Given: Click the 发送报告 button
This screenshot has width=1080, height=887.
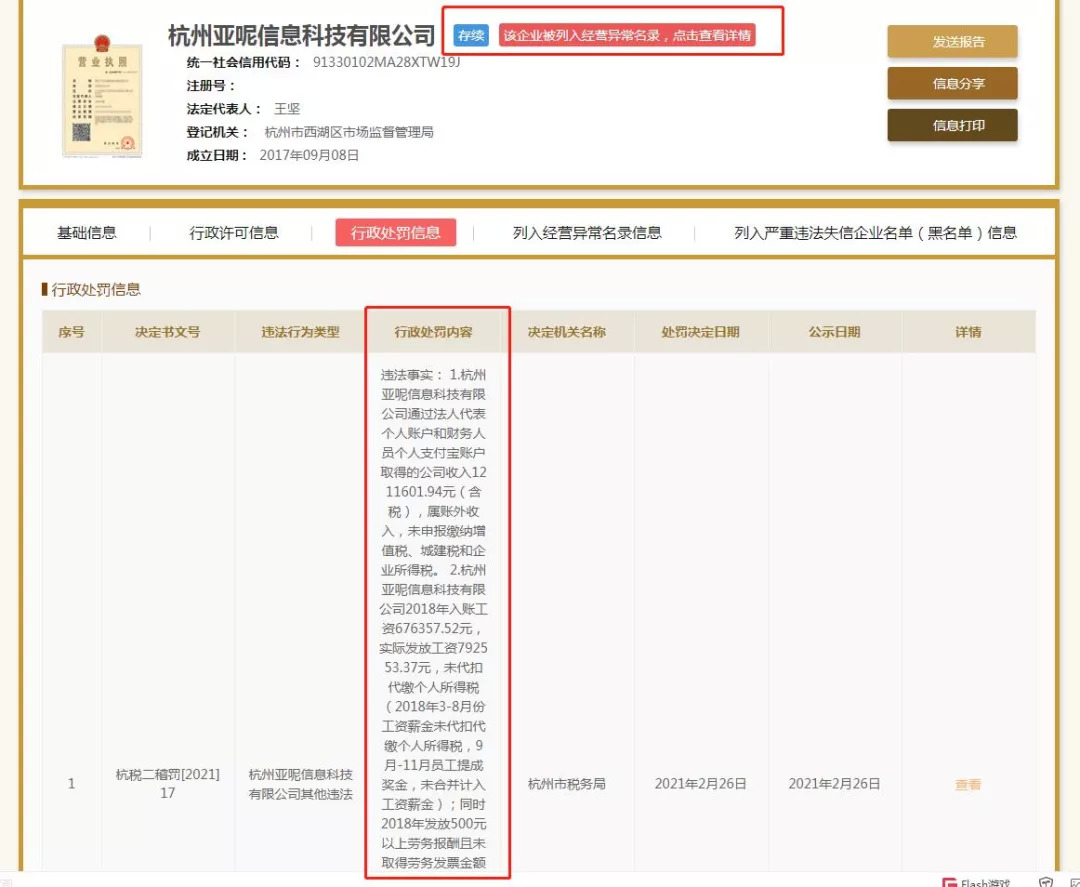Looking at the screenshot, I should (952, 42).
